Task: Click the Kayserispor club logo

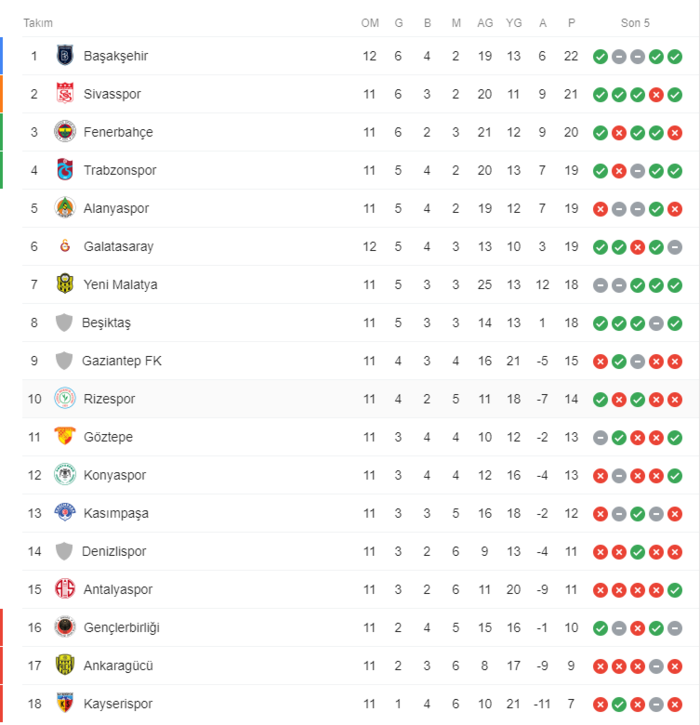Action: [x=65, y=703]
